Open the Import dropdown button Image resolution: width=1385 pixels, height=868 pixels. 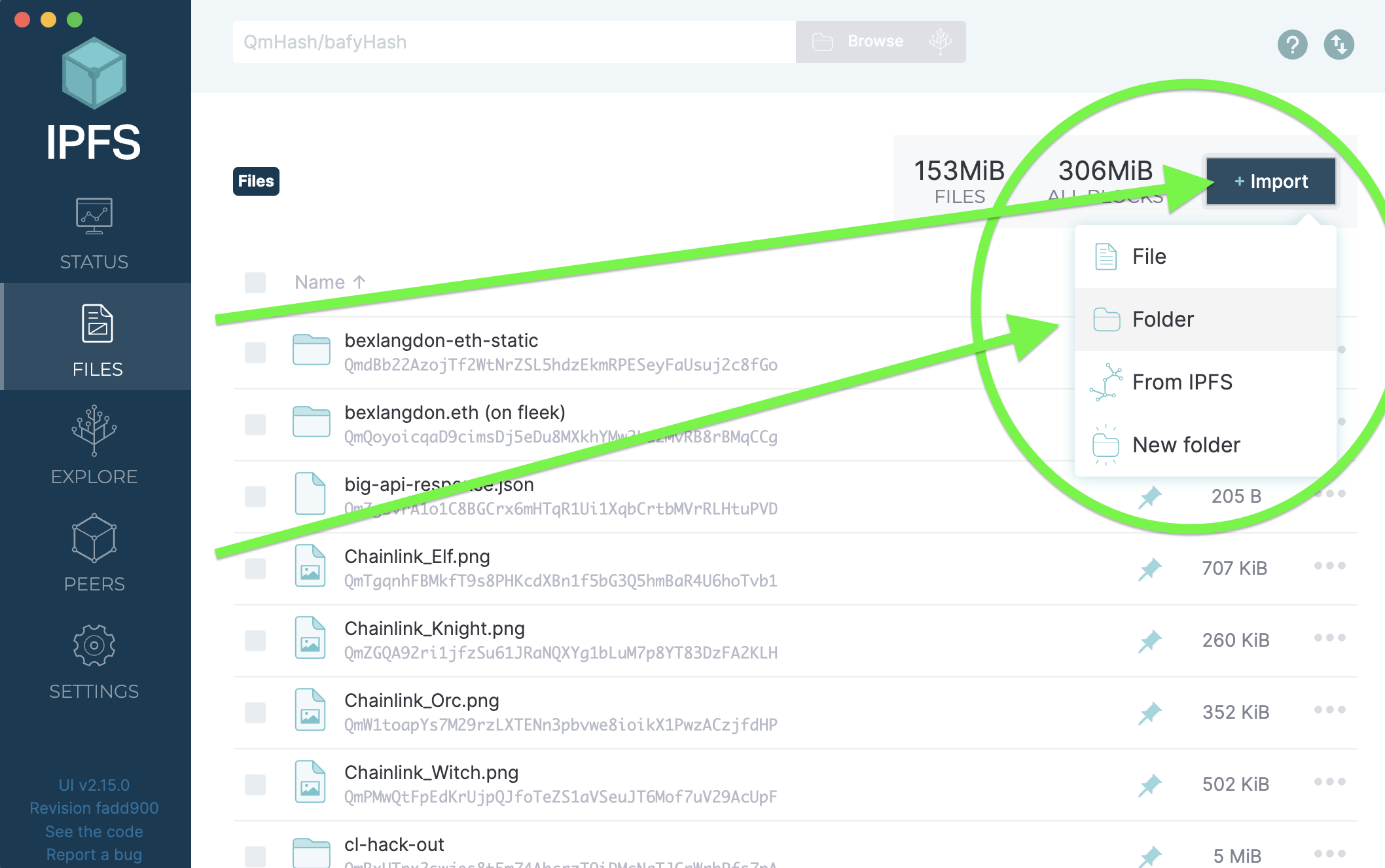(x=1270, y=181)
